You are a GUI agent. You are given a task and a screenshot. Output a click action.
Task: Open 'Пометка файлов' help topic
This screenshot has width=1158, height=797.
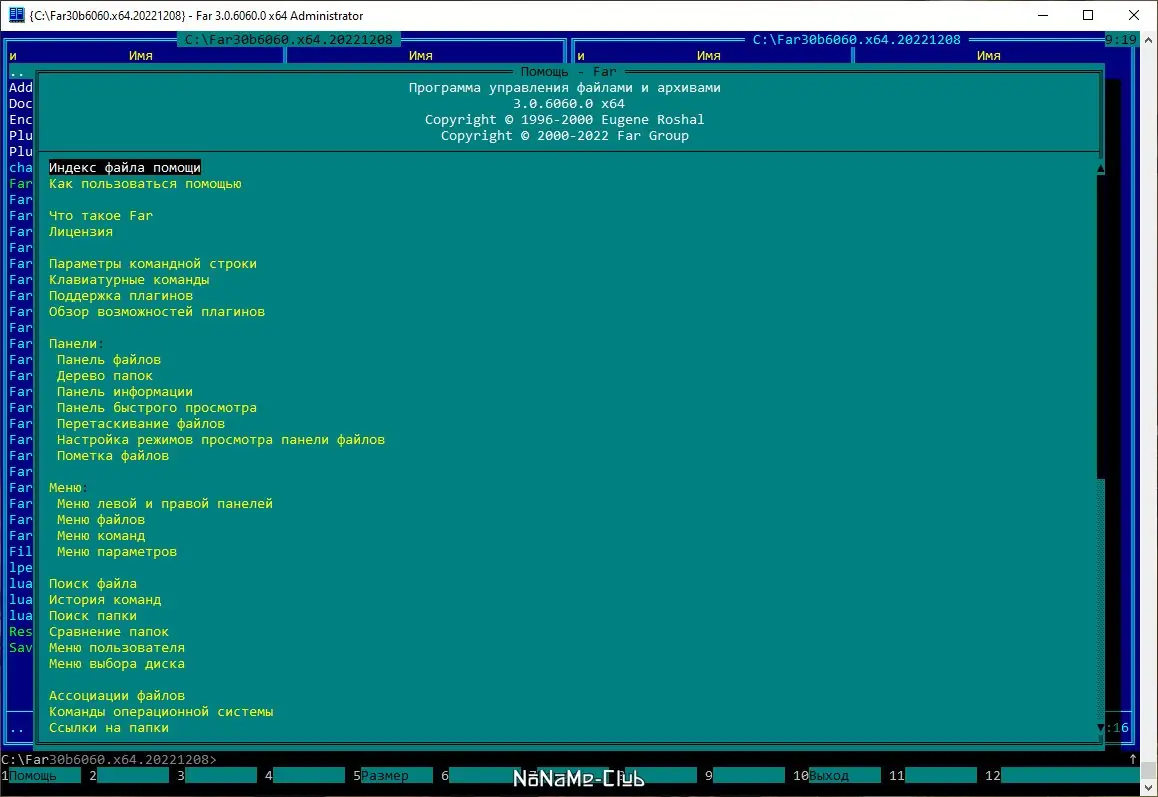(x=113, y=456)
